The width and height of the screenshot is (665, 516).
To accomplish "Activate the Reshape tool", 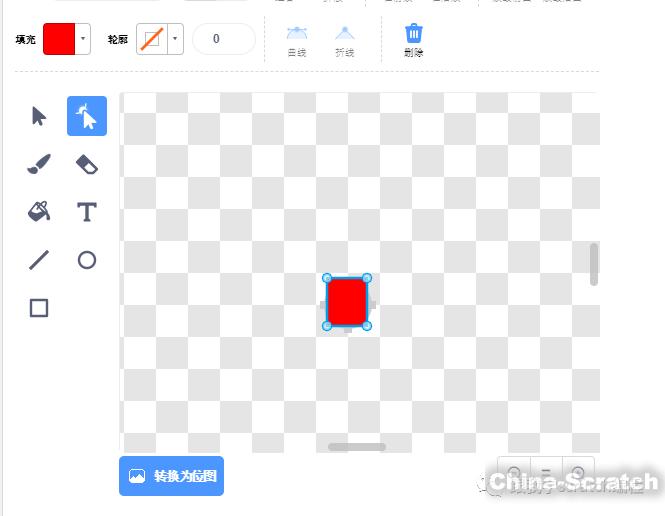I will (x=87, y=116).
